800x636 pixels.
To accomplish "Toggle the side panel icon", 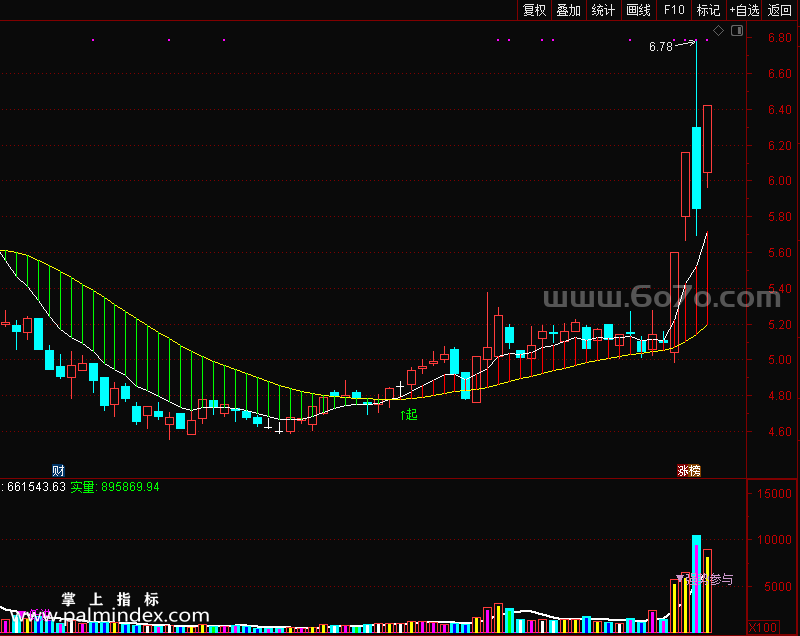I will coord(737,31).
